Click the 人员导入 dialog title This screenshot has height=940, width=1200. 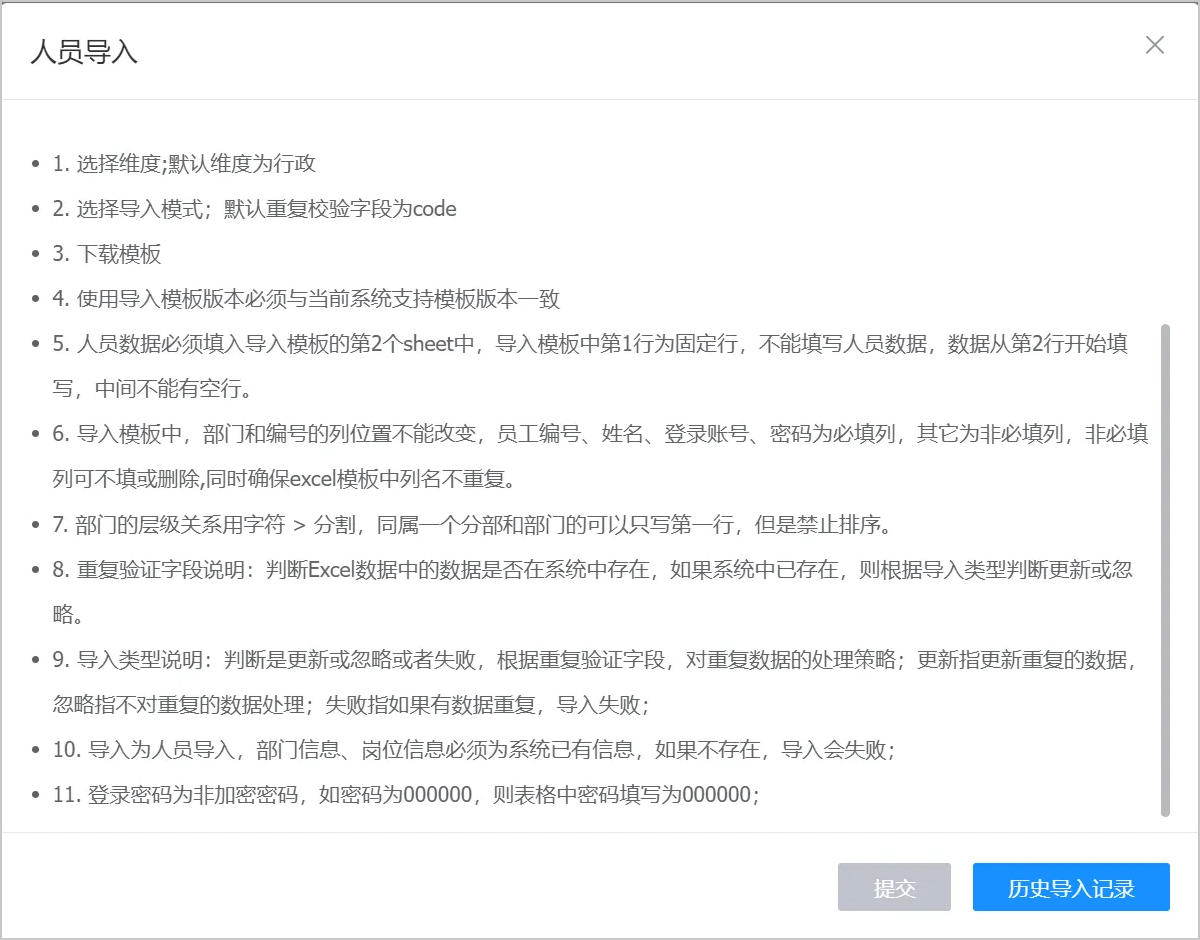click(84, 52)
